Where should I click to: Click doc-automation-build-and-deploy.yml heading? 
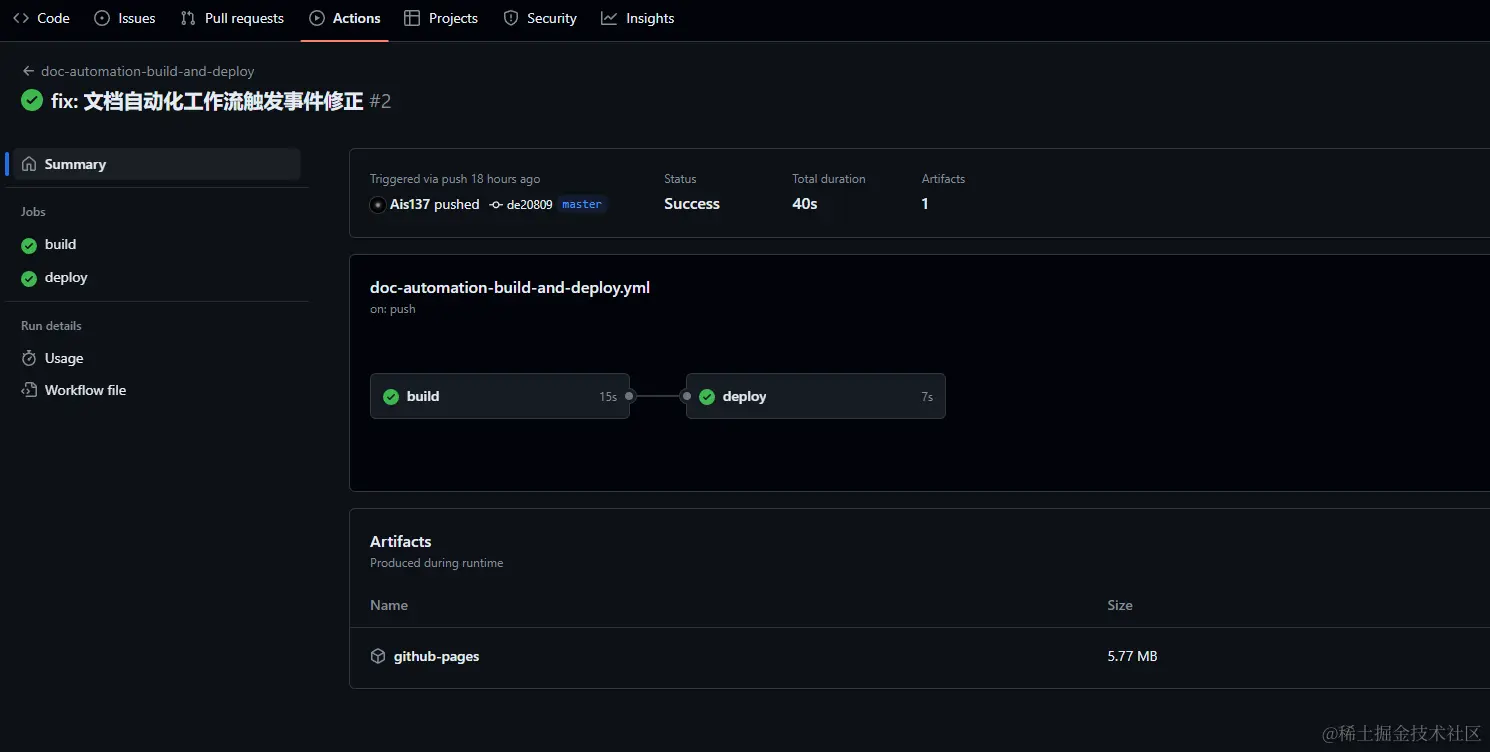pyautogui.click(x=510, y=287)
